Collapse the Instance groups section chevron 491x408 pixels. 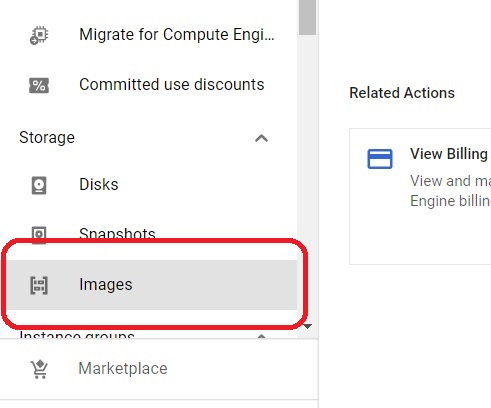coord(262,336)
